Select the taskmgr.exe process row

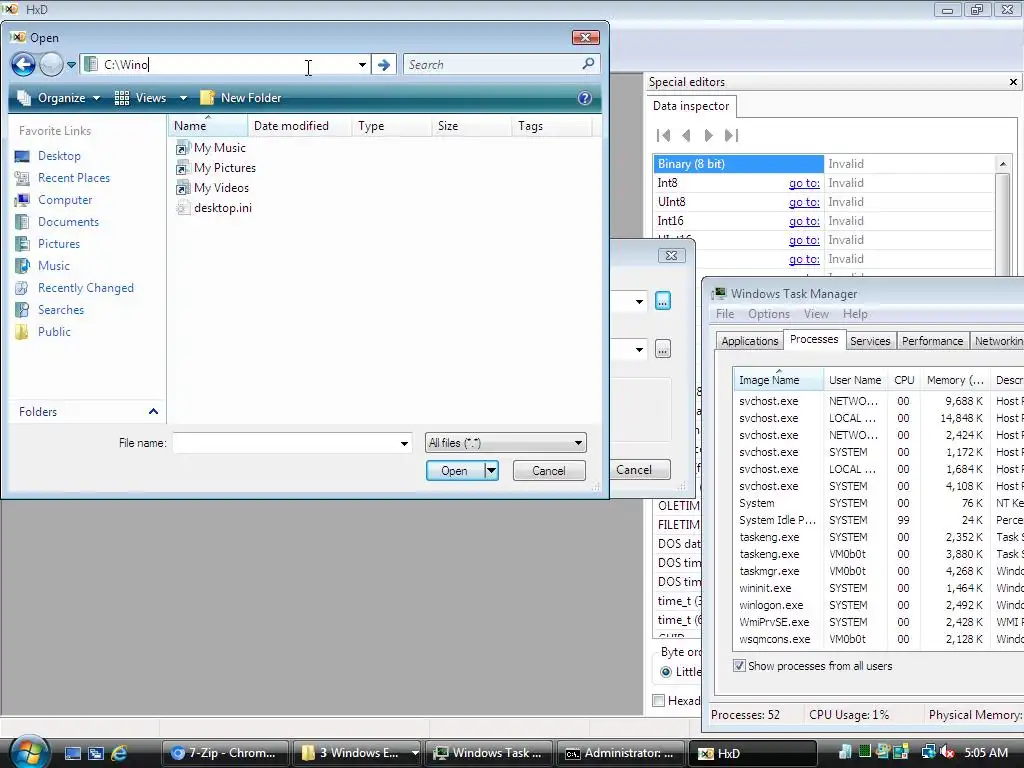878,571
